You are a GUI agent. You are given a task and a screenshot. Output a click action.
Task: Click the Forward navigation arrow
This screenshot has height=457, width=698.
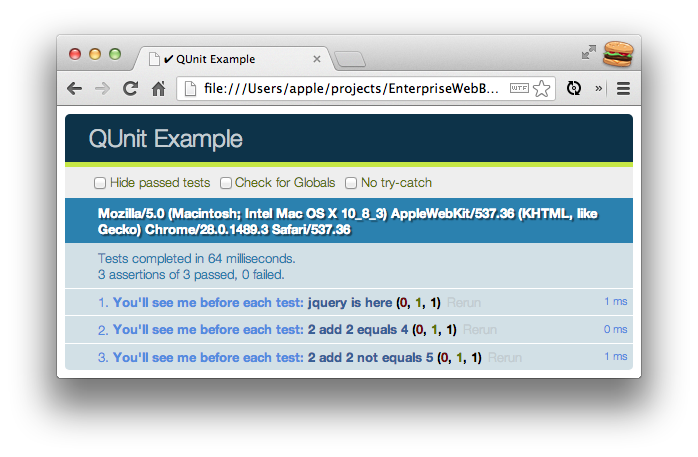(x=102, y=89)
